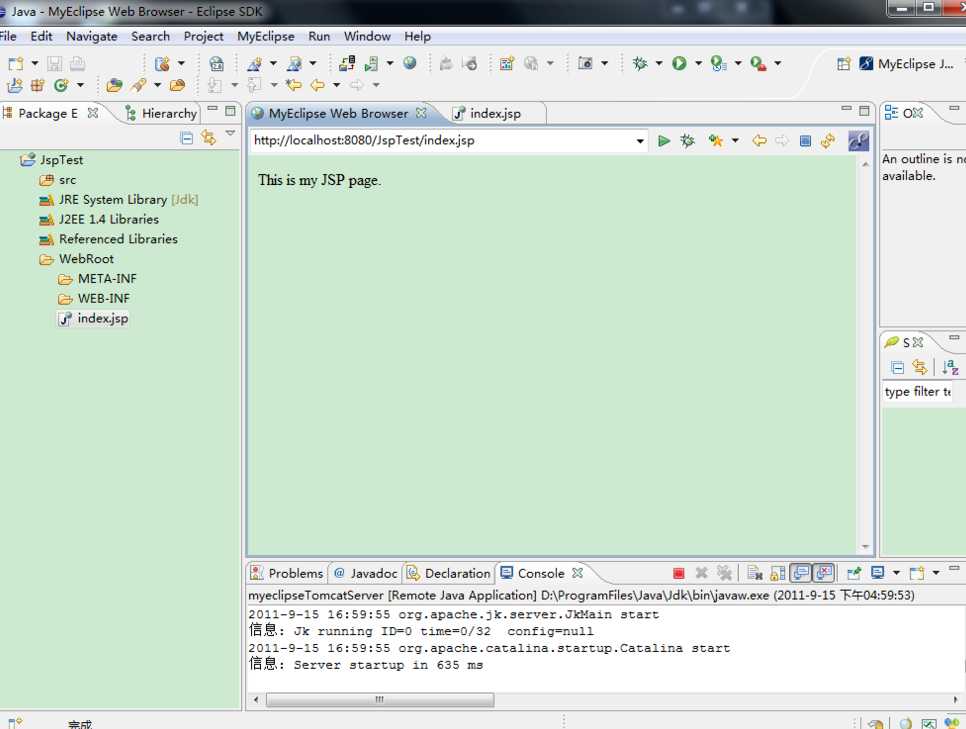This screenshot has width=966, height=729.
Task: Collapse All in Package Explorer
Action: [x=187, y=138]
